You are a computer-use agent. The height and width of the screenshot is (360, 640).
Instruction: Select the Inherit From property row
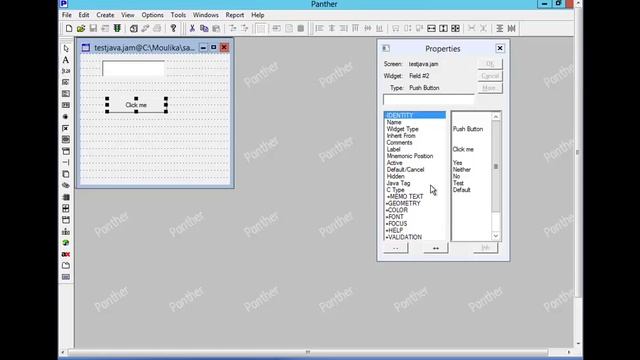(x=401, y=136)
